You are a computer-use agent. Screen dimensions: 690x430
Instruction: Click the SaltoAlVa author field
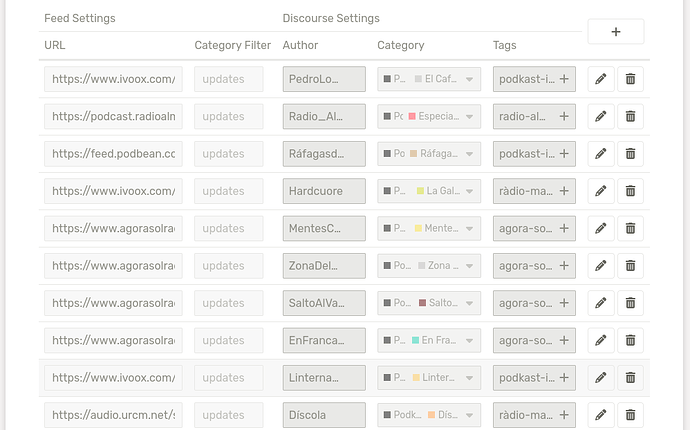(324, 303)
